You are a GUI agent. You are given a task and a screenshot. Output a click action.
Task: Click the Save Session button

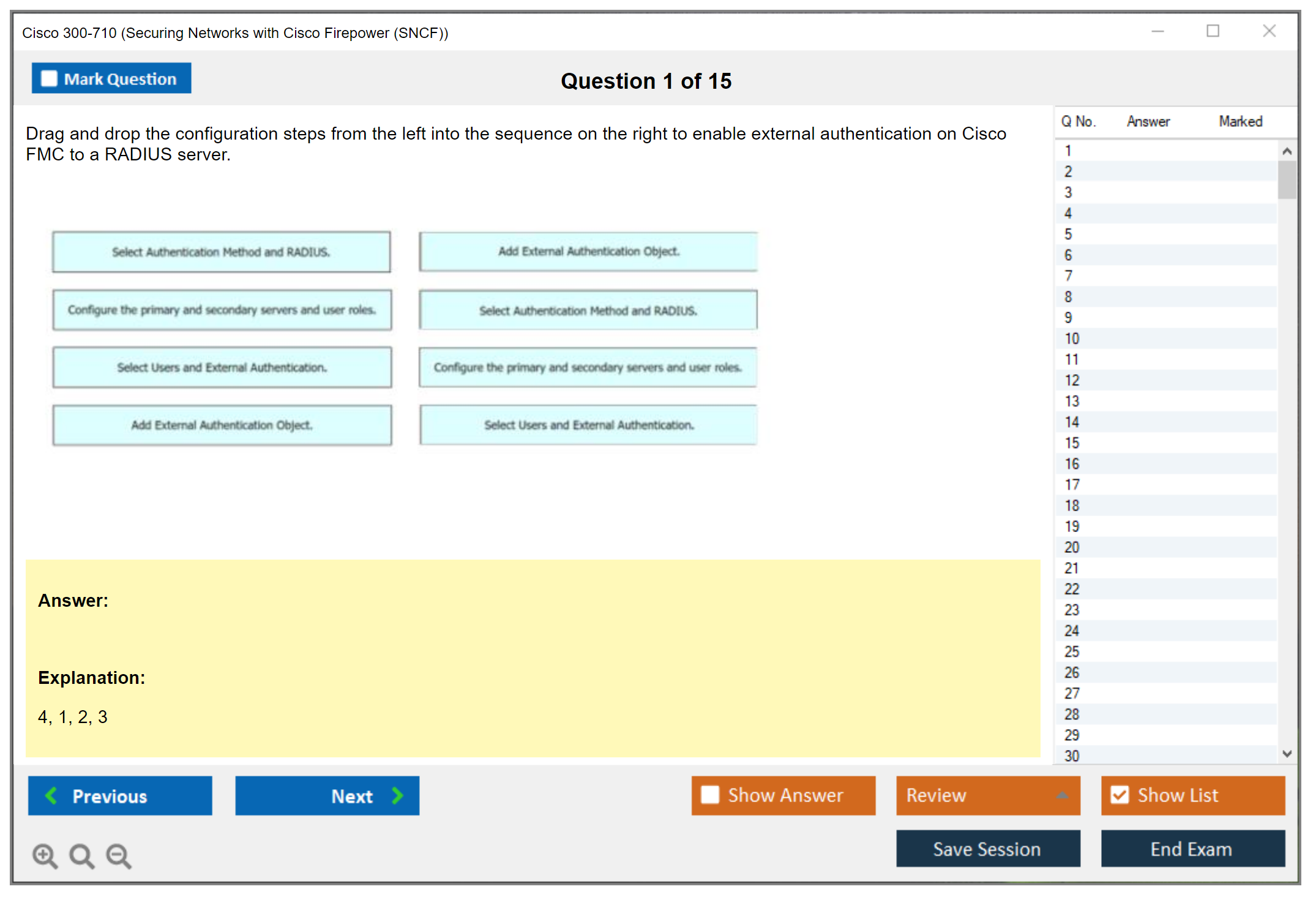click(987, 849)
